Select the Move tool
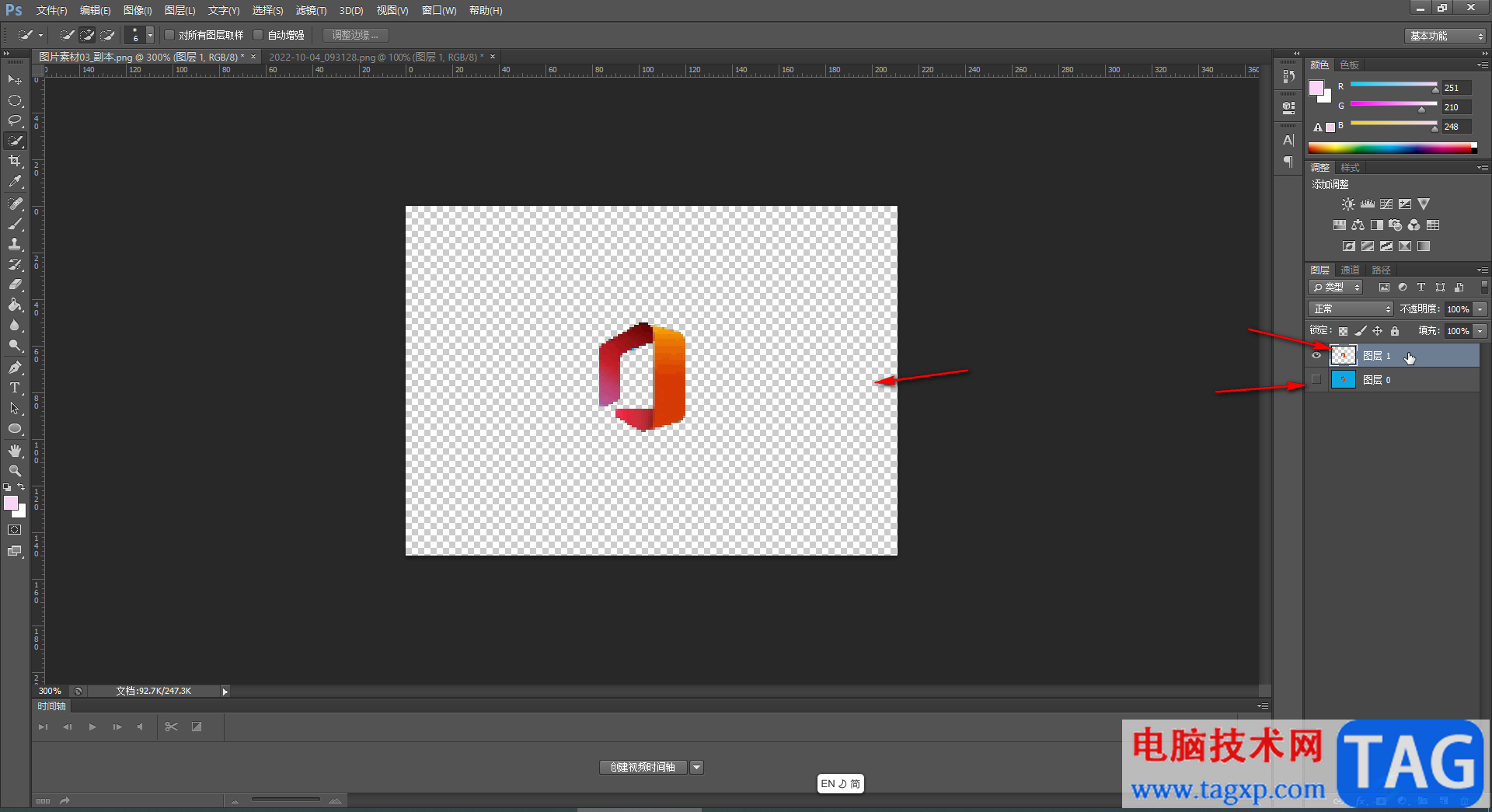1492x812 pixels. click(x=15, y=80)
